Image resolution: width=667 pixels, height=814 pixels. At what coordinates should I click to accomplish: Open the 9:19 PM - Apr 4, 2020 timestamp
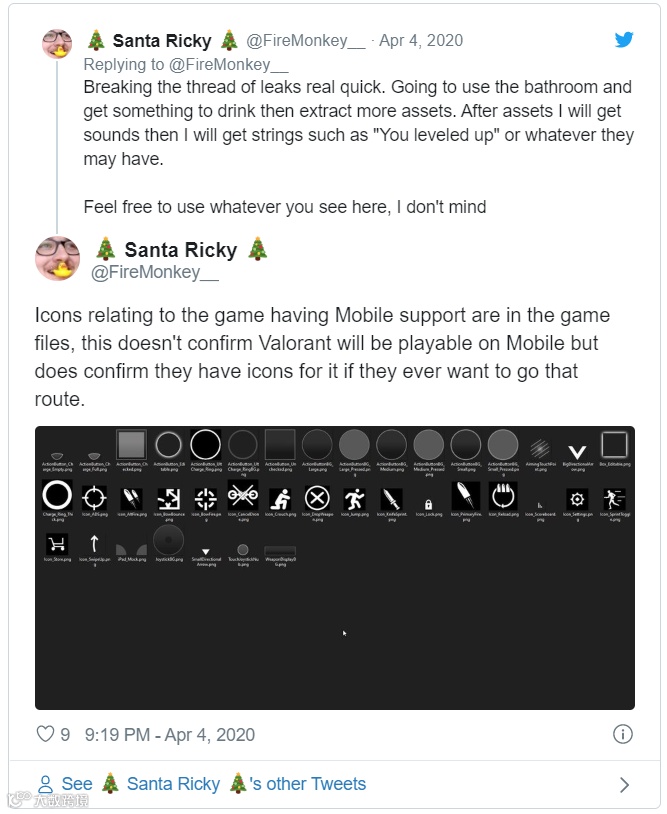(x=170, y=735)
